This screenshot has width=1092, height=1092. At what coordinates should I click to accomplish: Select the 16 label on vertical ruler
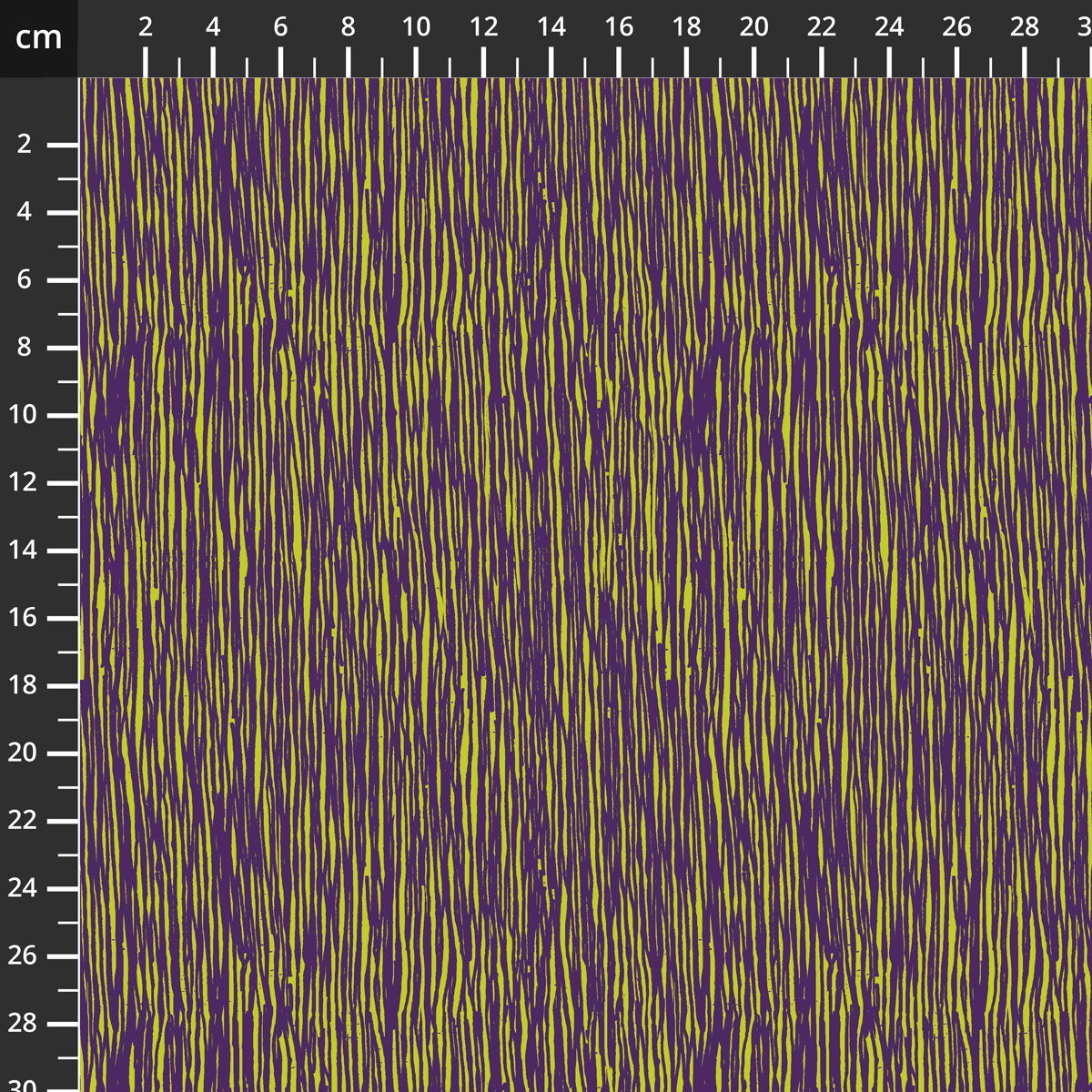tap(24, 617)
